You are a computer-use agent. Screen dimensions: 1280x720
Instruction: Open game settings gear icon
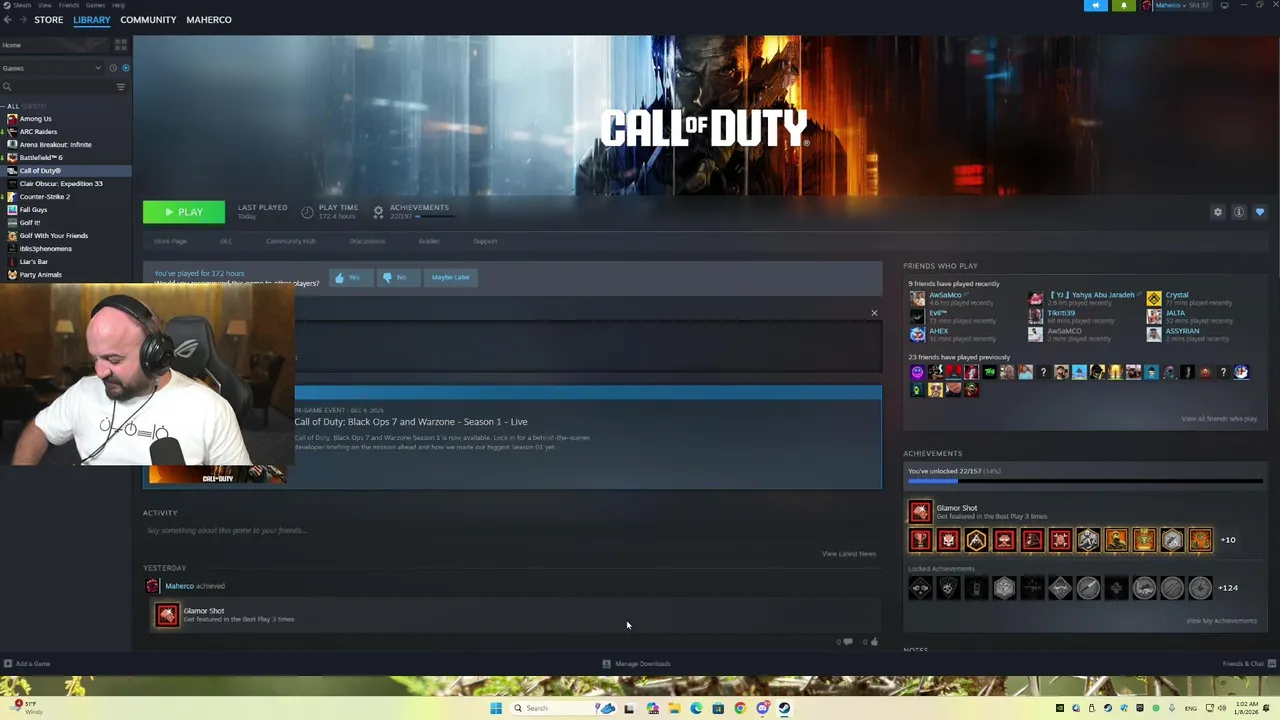tap(1217, 212)
